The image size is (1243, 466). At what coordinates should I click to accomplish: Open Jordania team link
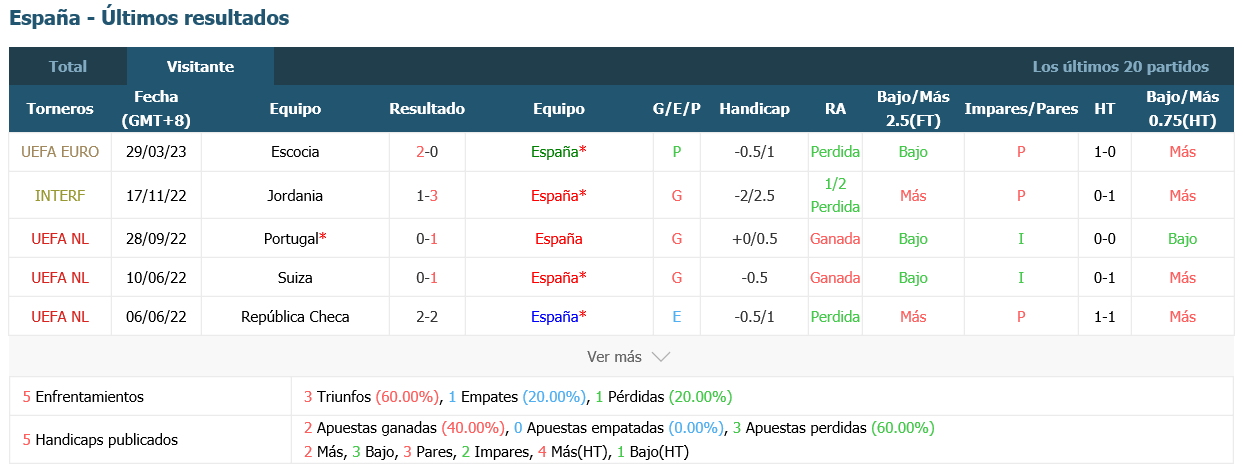[x=295, y=195]
